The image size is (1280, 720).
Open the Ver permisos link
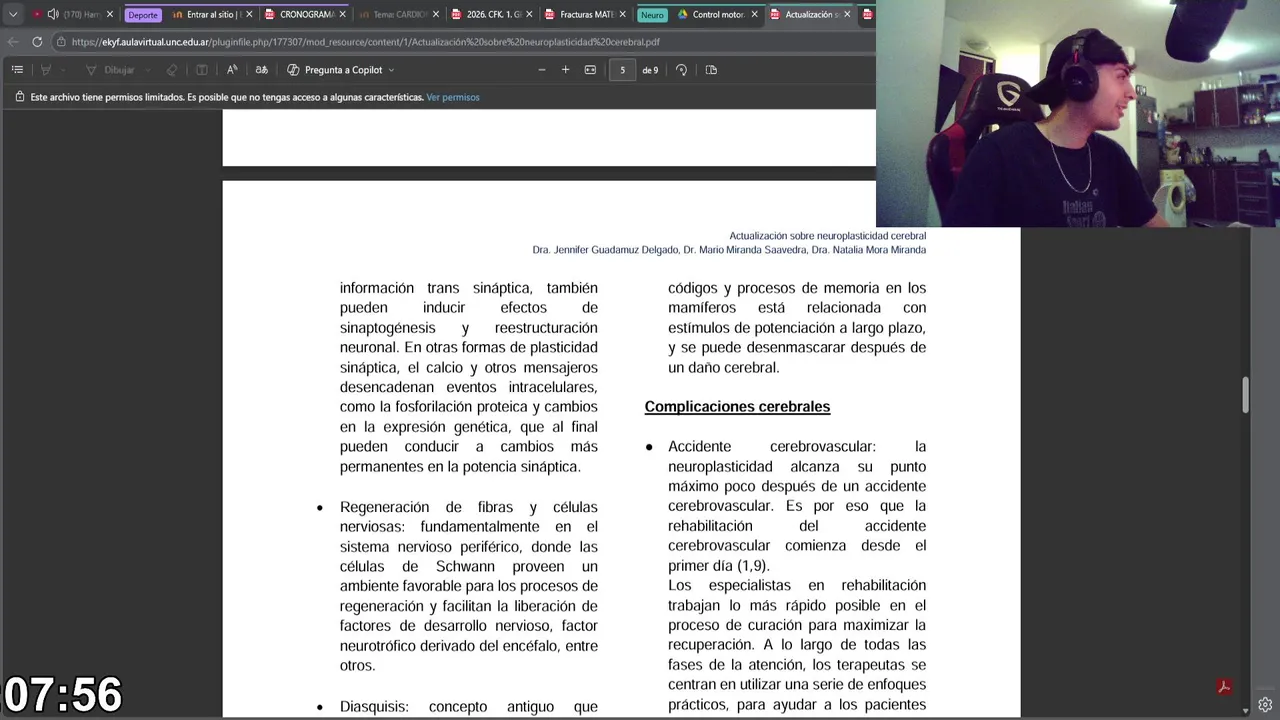(x=453, y=97)
